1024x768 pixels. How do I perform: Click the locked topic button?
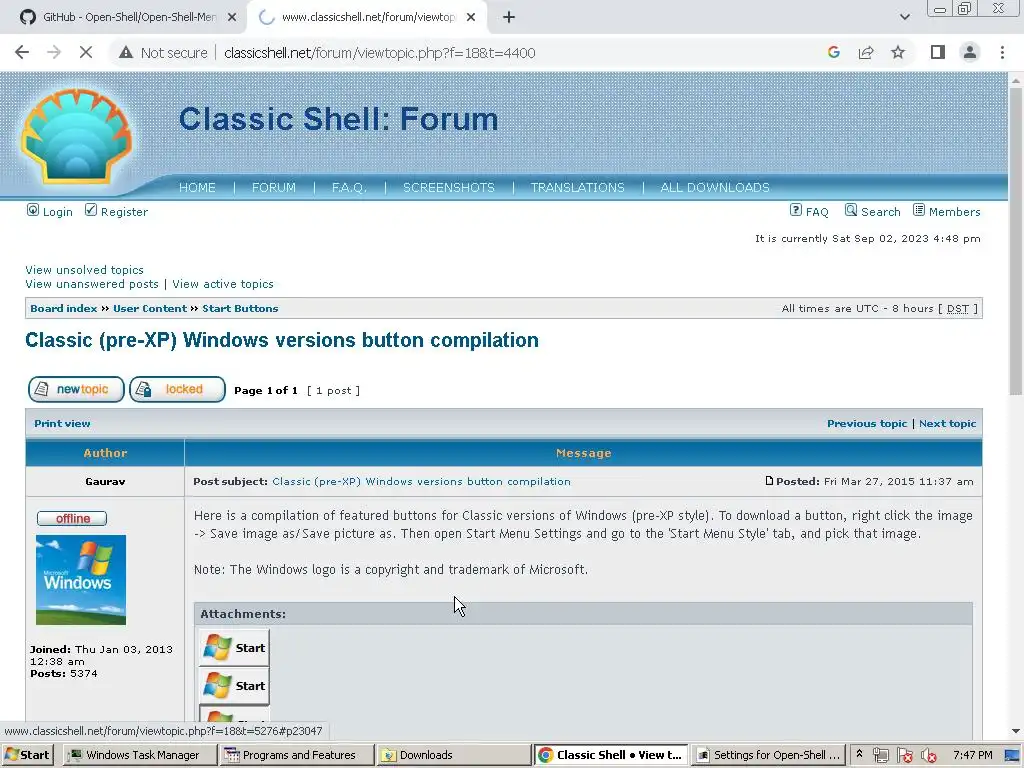point(178,389)
